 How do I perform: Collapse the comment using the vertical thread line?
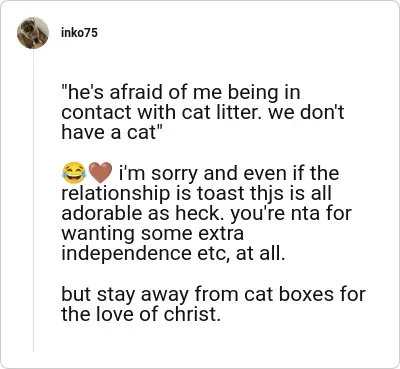[x=33, y=201]
